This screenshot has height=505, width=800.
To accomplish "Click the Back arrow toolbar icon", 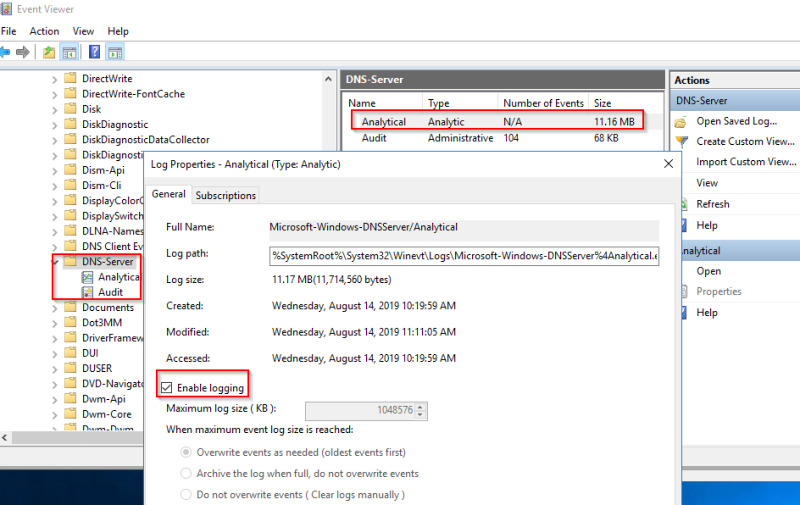I will [x=5, y=52].
